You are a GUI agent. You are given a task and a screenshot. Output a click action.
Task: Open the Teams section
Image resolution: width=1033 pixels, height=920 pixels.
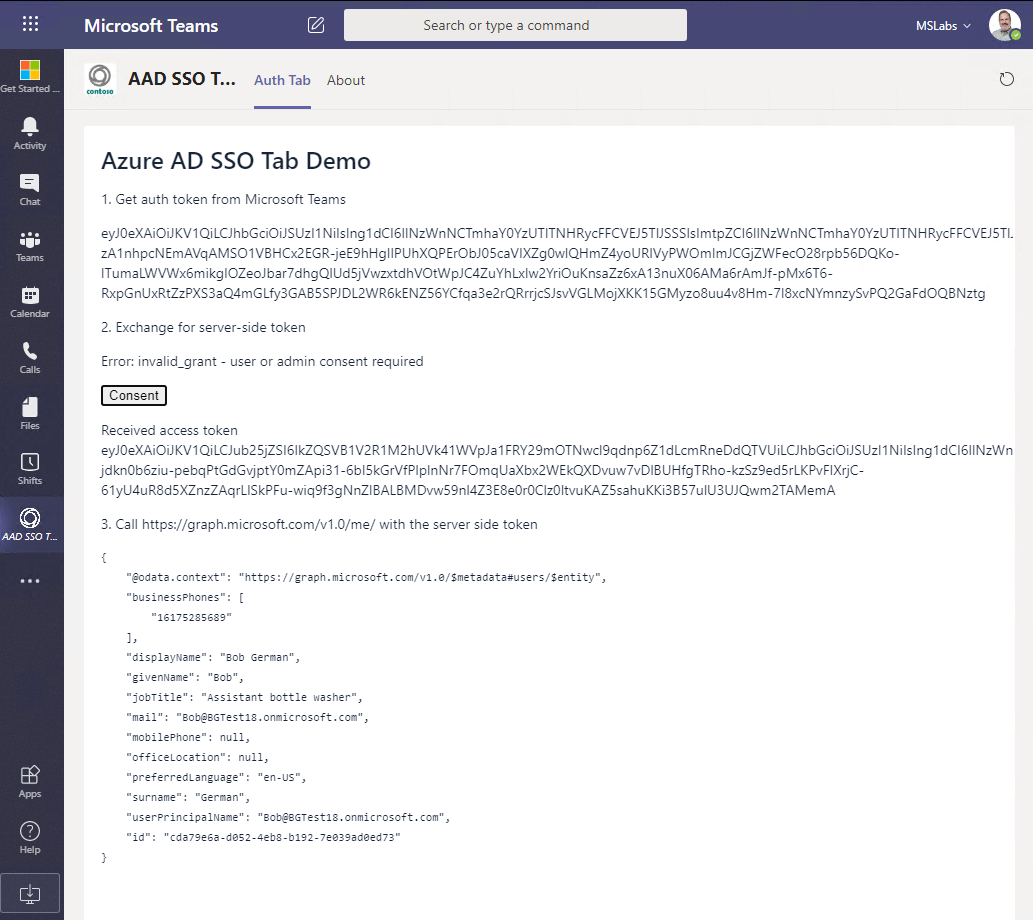tap(30, 246)
